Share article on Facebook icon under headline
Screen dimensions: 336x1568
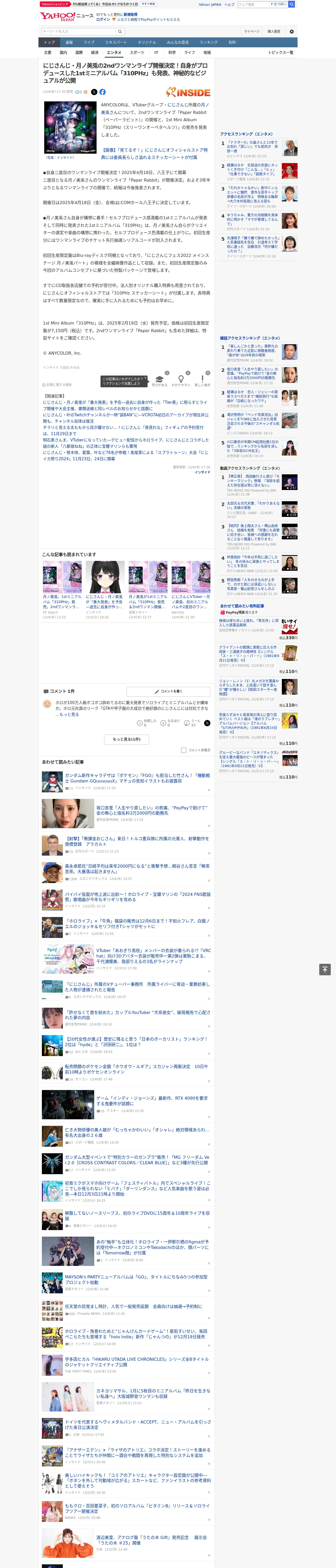point(102,92)
